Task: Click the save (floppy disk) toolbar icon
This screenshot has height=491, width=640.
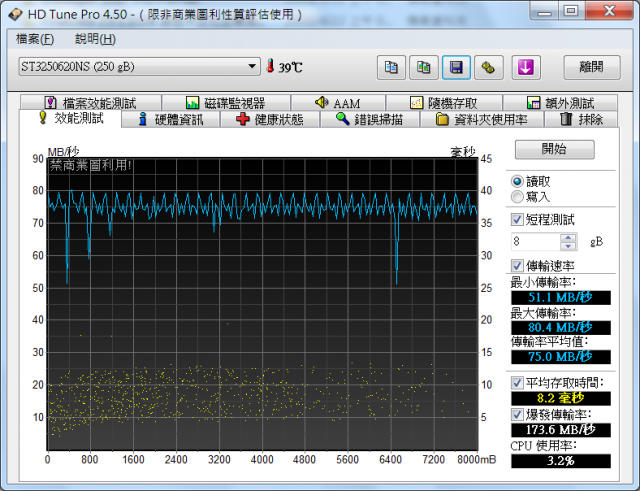Action: (x=456, y=67)
